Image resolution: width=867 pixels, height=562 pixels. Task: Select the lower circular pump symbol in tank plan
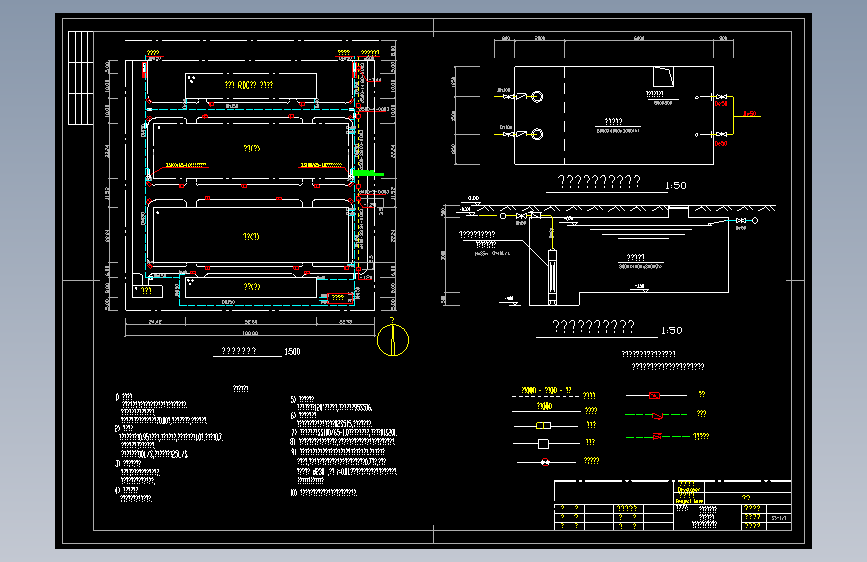coord(537,134)
